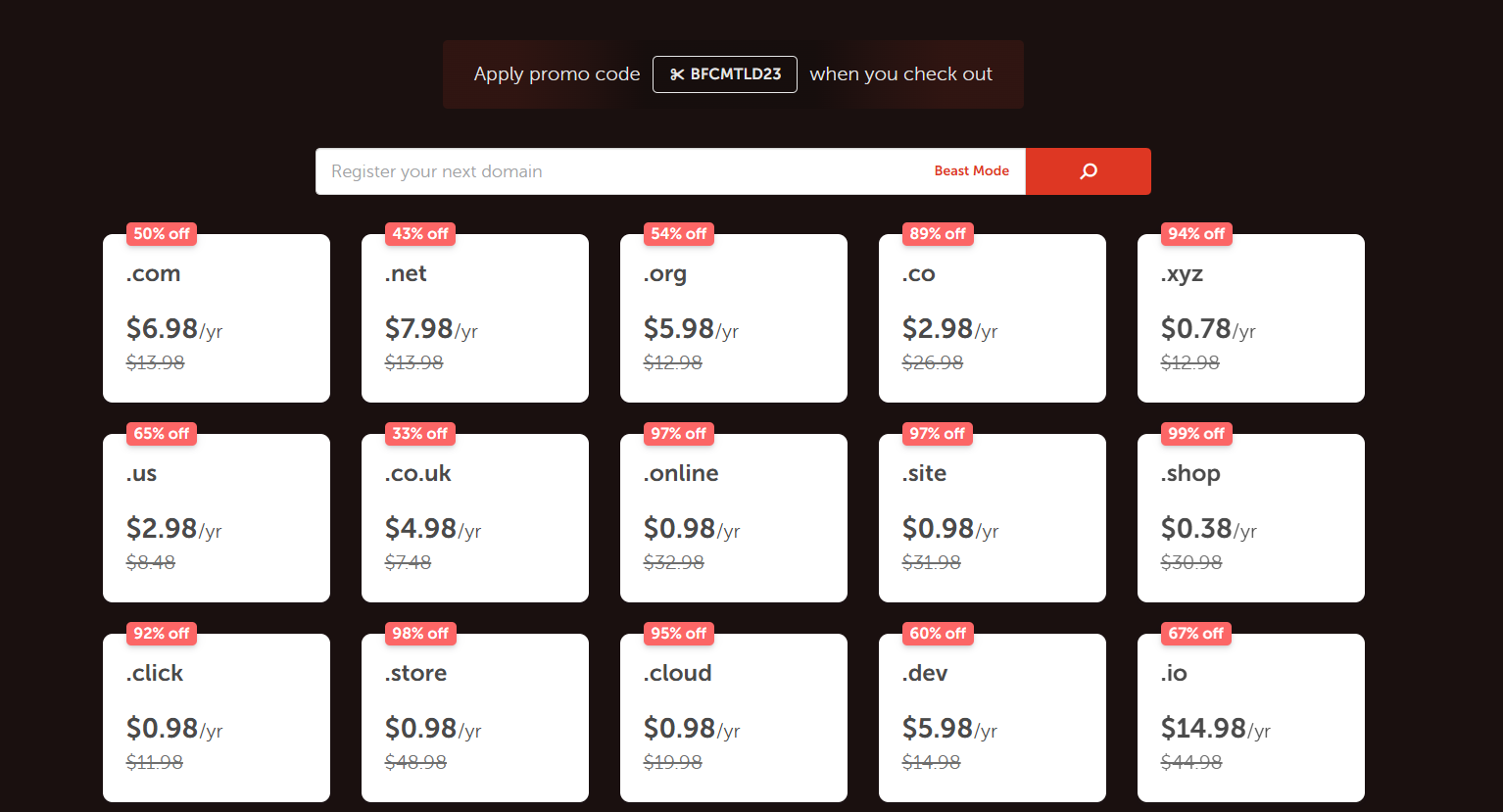Select the .us domain card
1503x812 pixels.
click(x=217, y=518)
